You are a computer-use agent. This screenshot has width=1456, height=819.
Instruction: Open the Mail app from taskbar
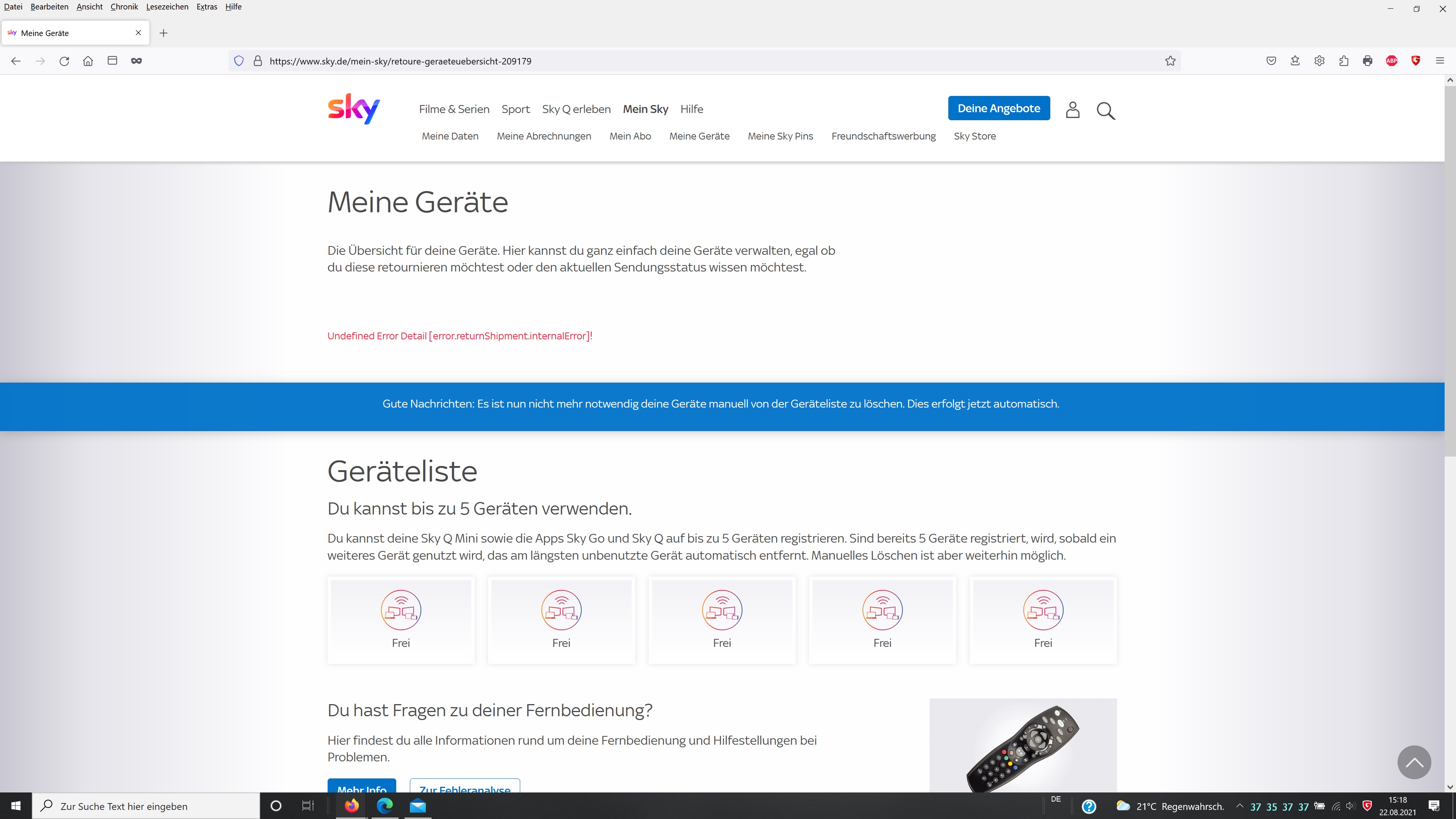[x=418, y=806]
